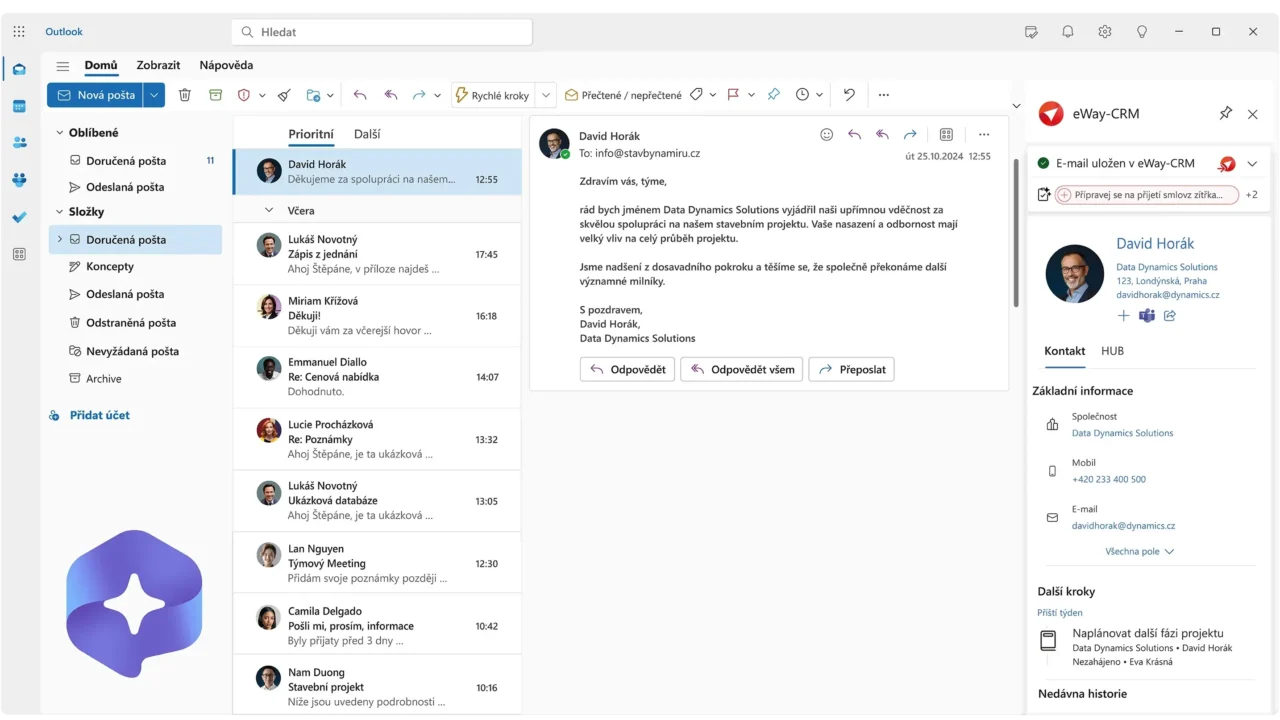Click the Reply arrow in toolbar
The height and width of the screenshot is (720, 1280).
coord(360,95)
